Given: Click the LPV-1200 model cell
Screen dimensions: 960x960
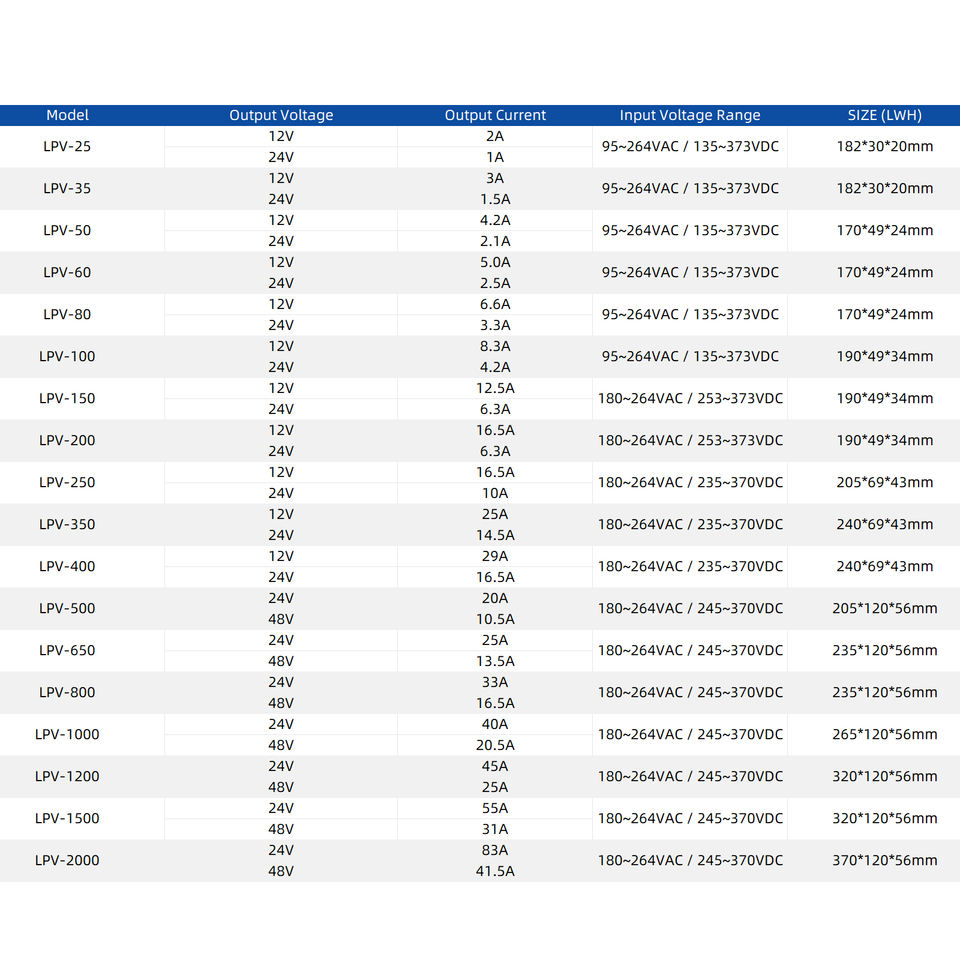Looking at the screenshot, I should [x=67, y=776].
